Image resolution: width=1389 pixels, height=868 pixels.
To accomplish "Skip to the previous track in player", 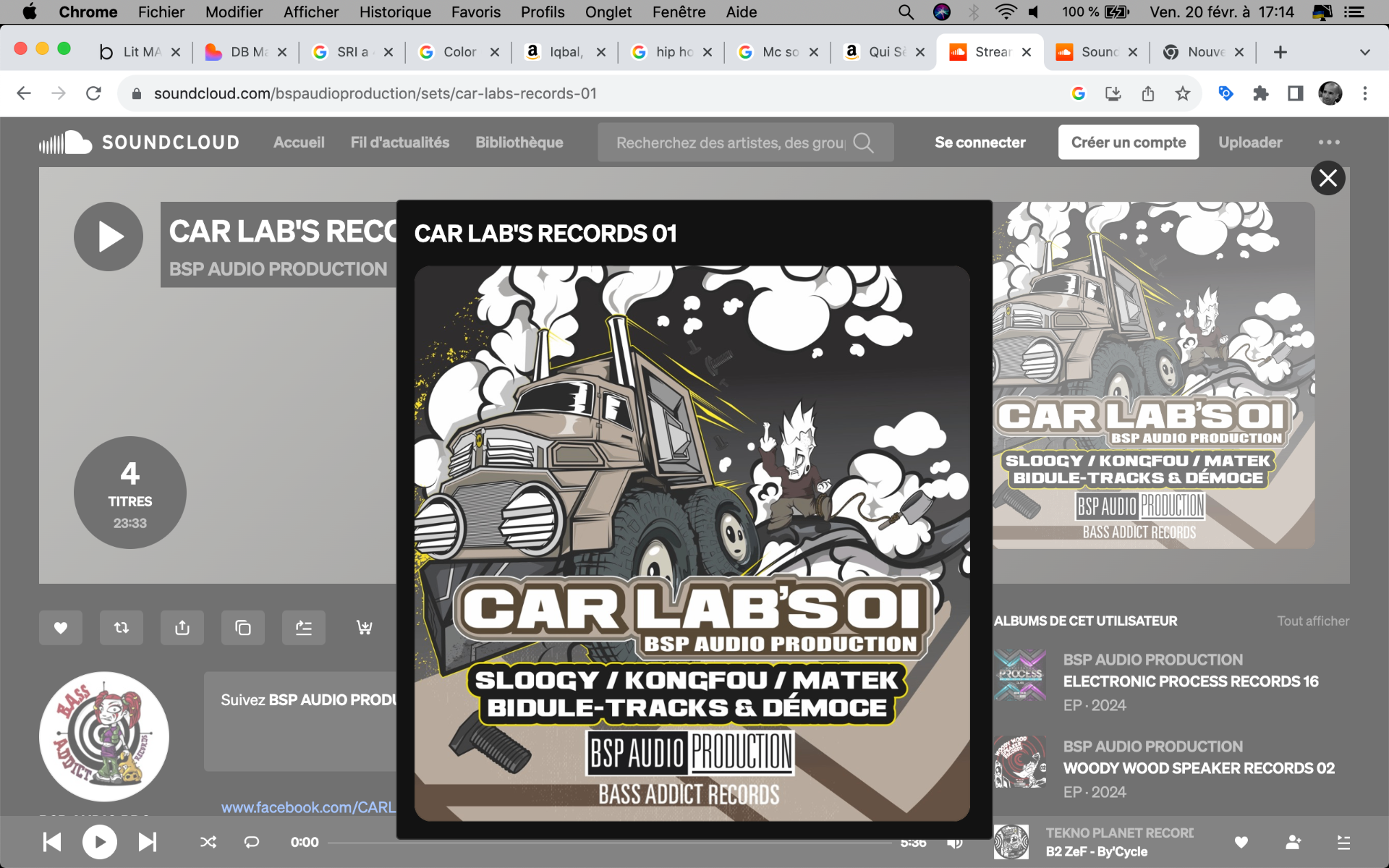I will tap(52, 842).
